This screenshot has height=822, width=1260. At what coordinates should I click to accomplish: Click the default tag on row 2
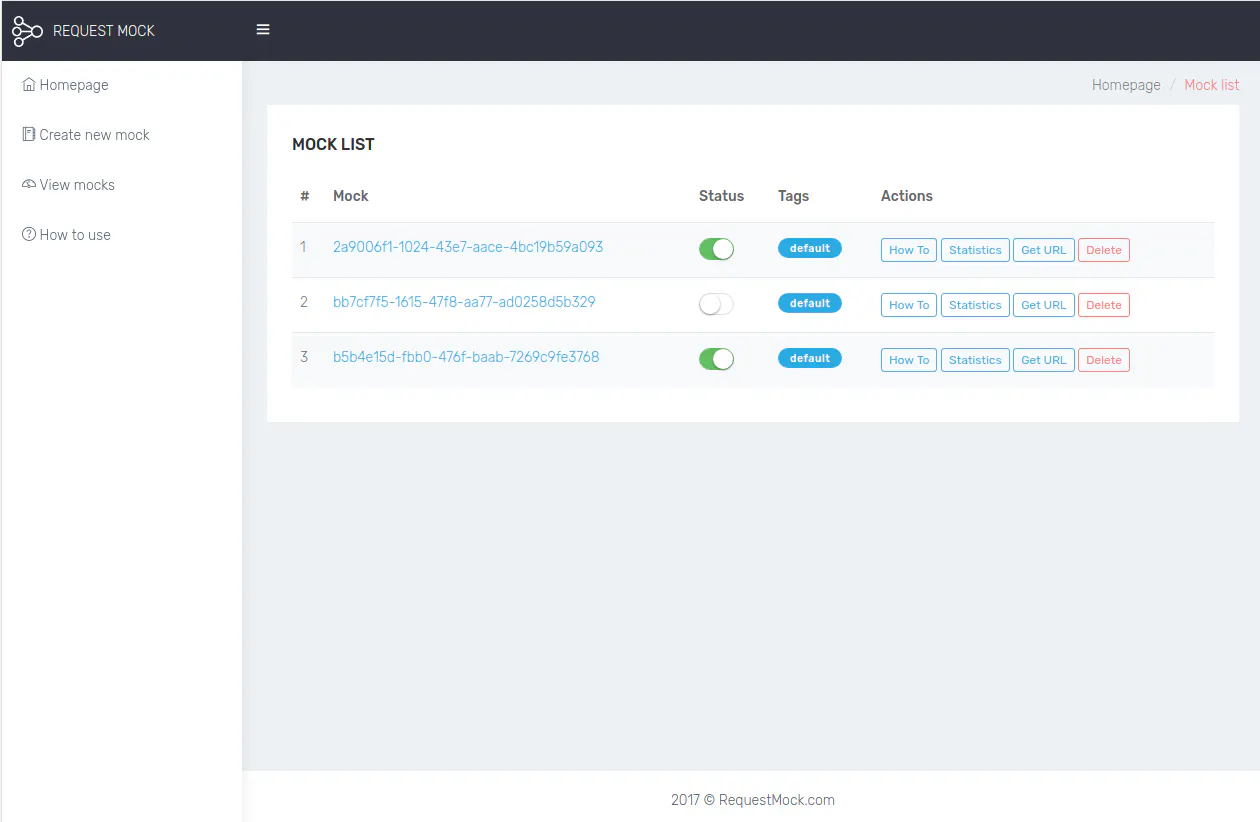pyautogui.click(x=810, y=303)
